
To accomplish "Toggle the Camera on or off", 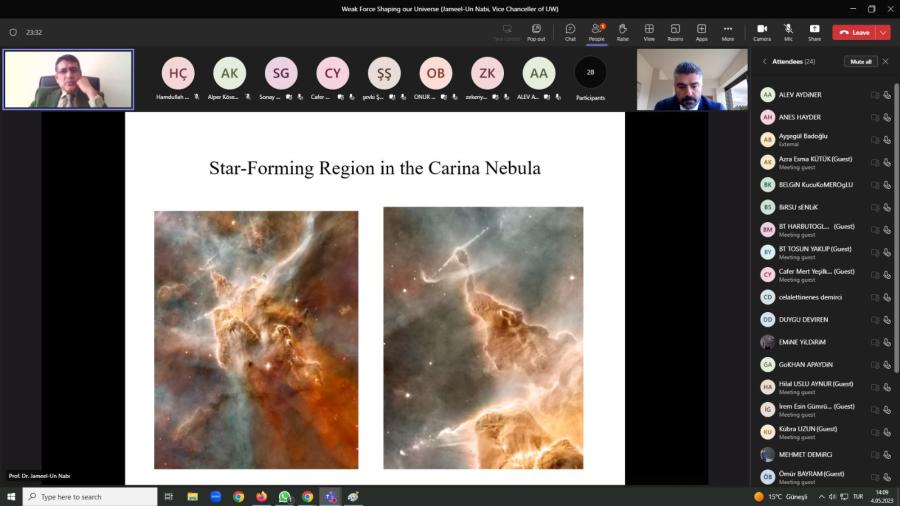I will 762,32.
